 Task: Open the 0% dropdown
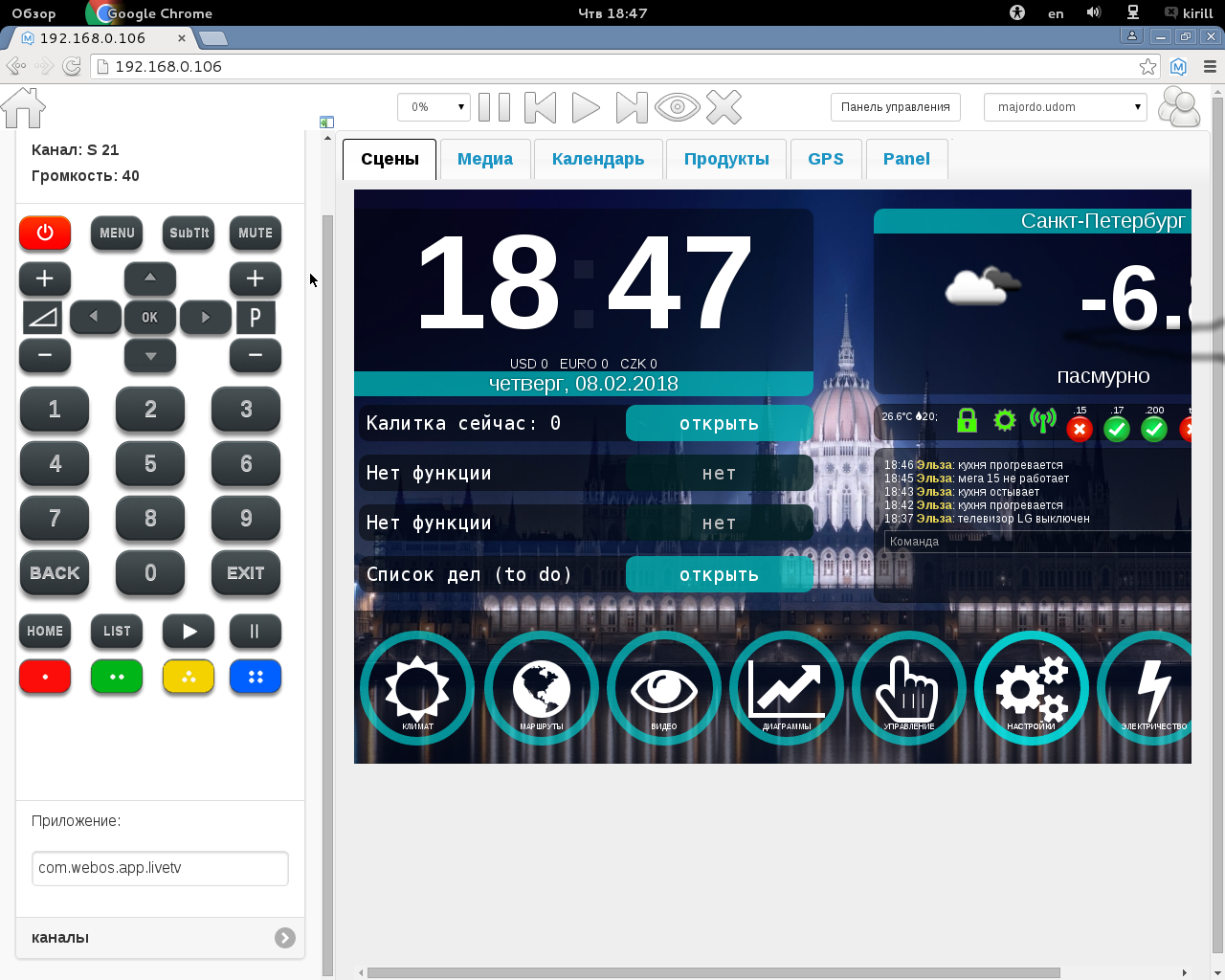[x=434, y=107]
